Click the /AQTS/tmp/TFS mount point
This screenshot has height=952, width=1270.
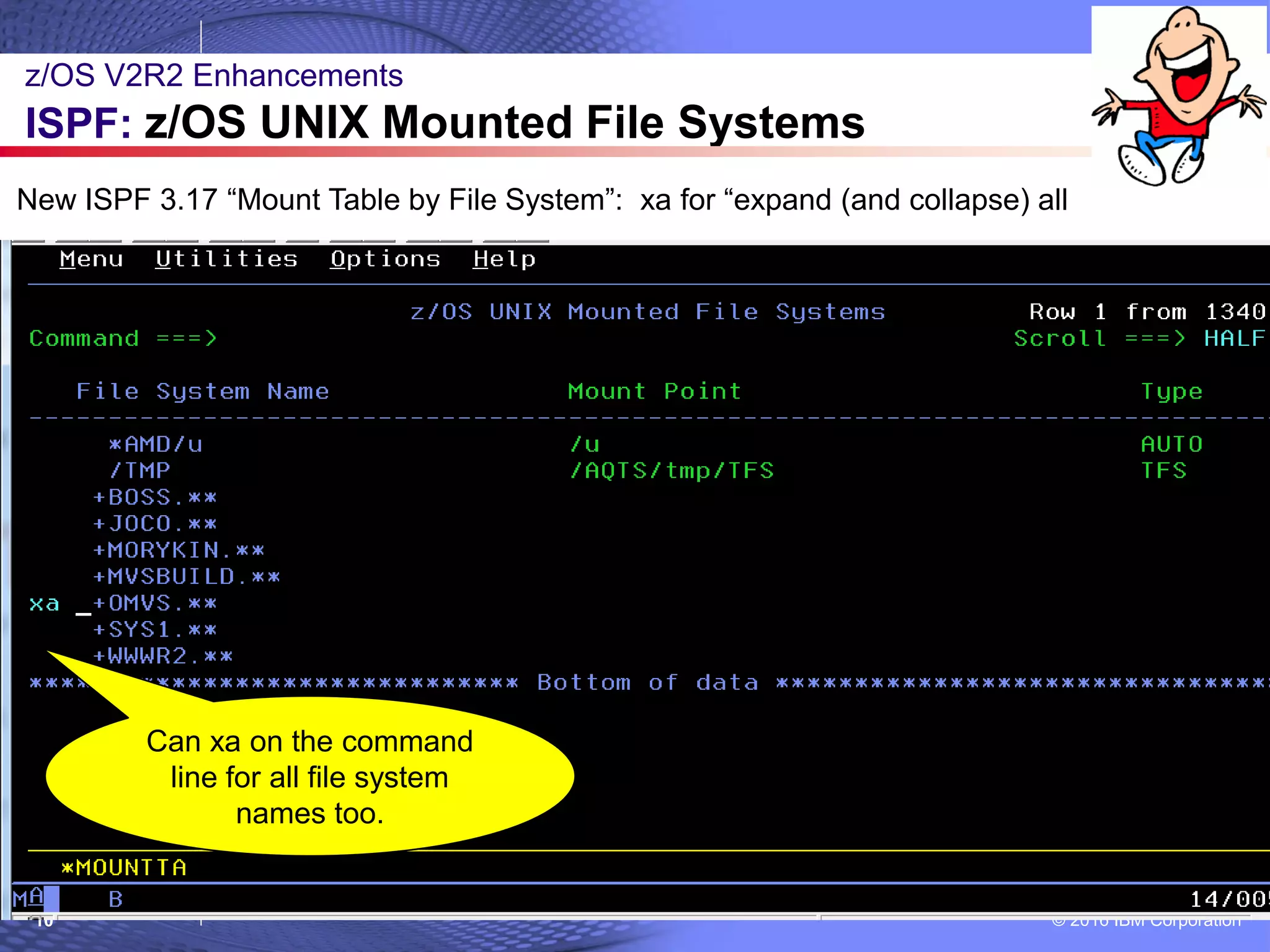pyautogui.click(x=672, y=471)
